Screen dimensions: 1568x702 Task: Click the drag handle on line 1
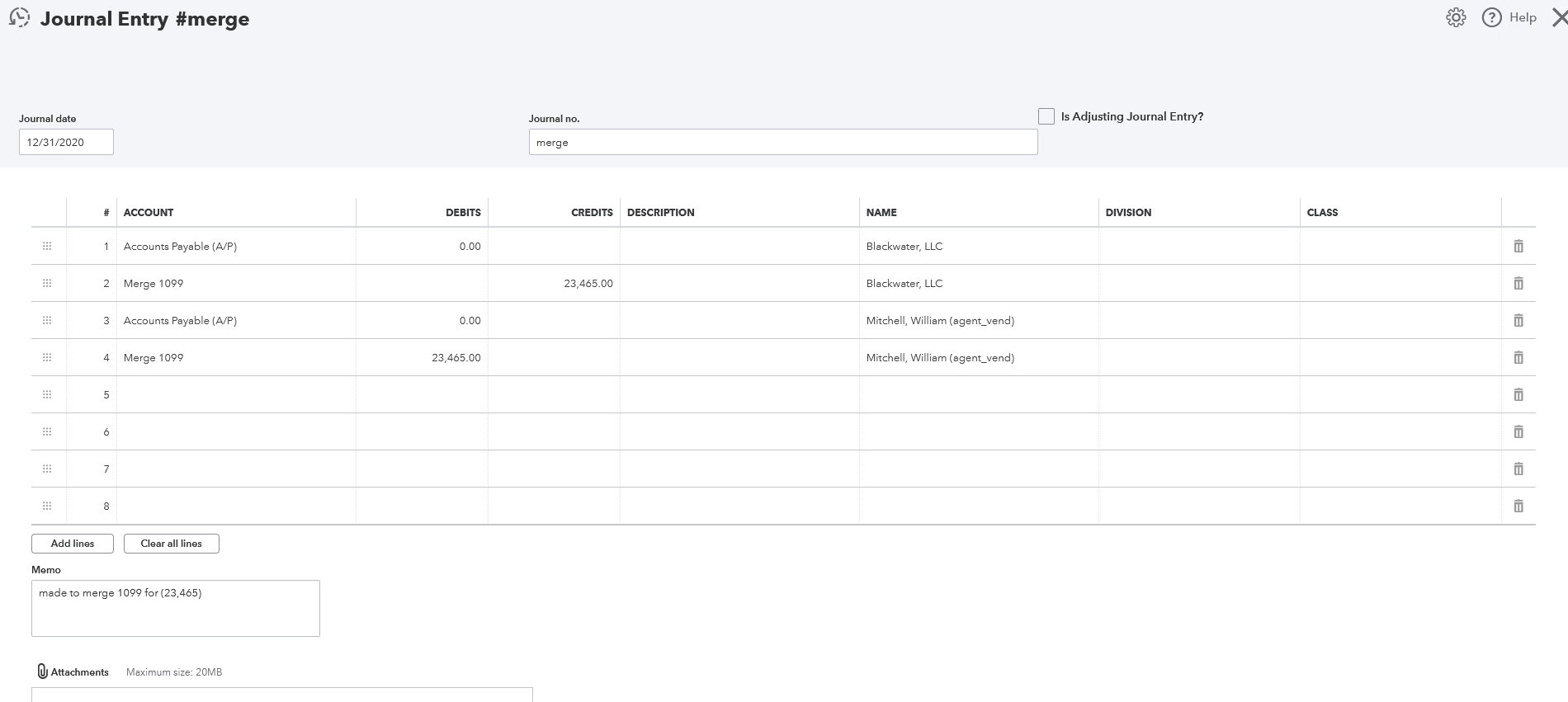click(47, 247)
